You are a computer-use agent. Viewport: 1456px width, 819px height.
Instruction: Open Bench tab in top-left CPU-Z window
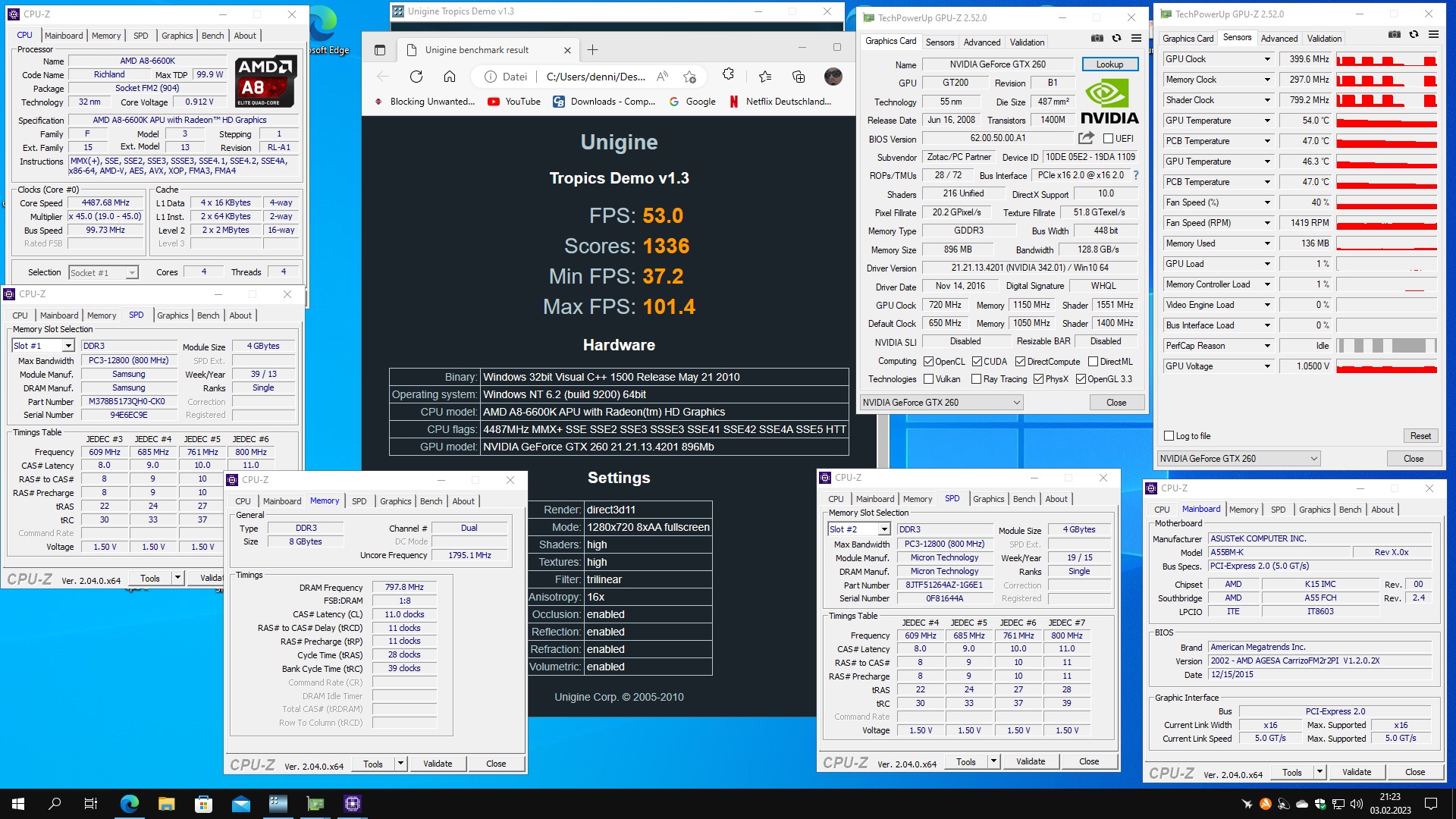click(212, 36)
